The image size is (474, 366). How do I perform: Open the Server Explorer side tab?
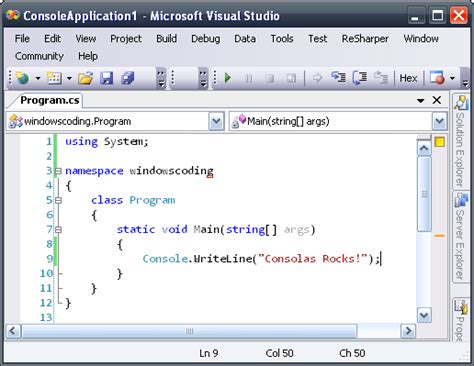coord(460,237)
